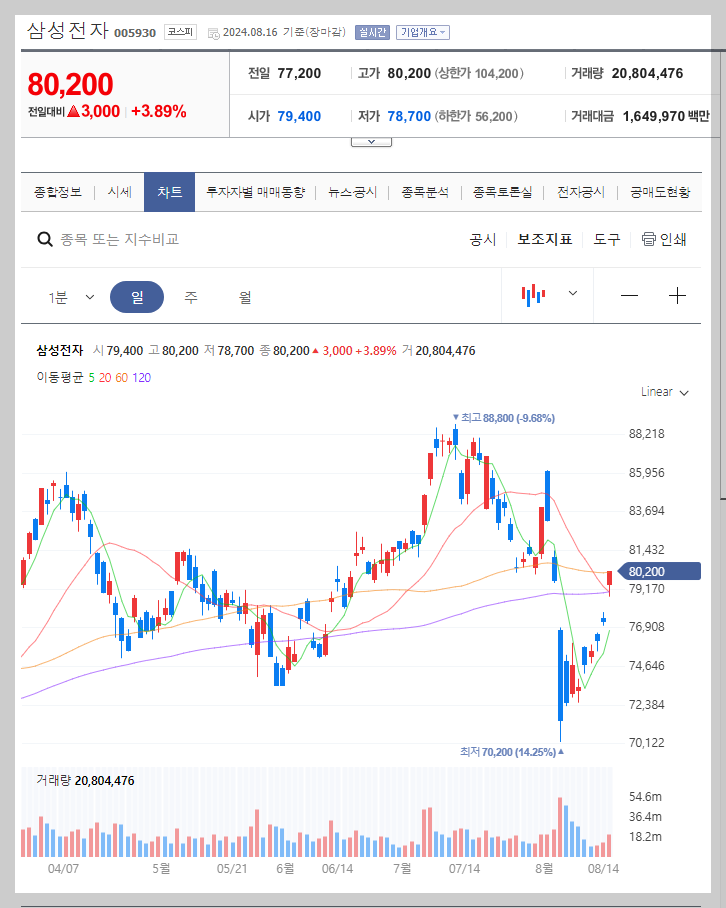Viewport: 726px width, 908px height.
Task: Click the 도구 tools button
Action: pos(607,239)
